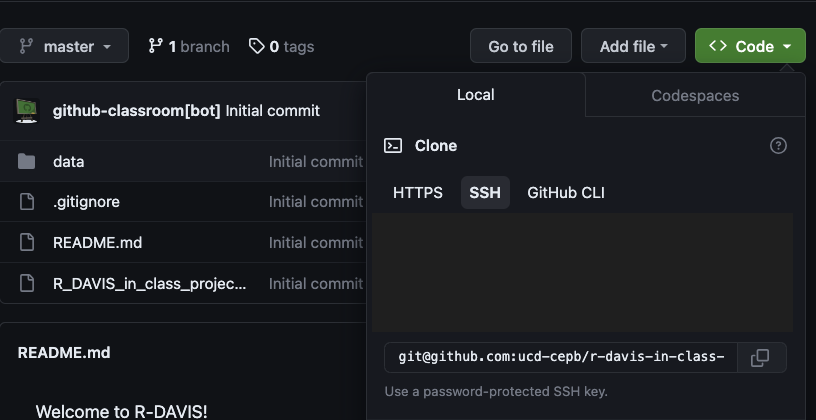The image size is (816, 420).
Task: Copy the SSH clone URL to clipboard
Action: click(x=760, y=358)
